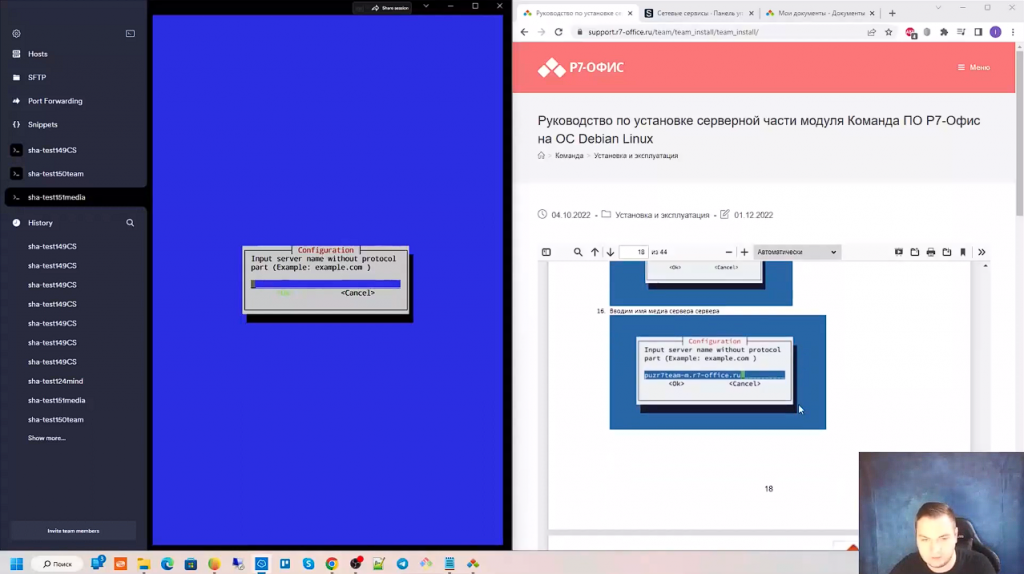Open Skype from taskbar
The image size is (1024, 574).
coord(308,564)
